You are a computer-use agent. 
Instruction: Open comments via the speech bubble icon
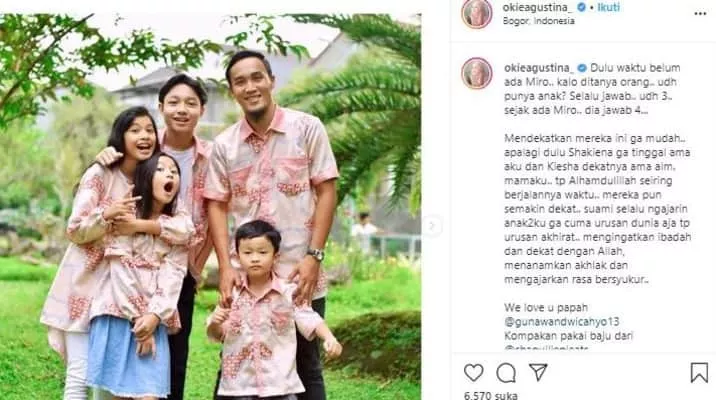(506, 373)
